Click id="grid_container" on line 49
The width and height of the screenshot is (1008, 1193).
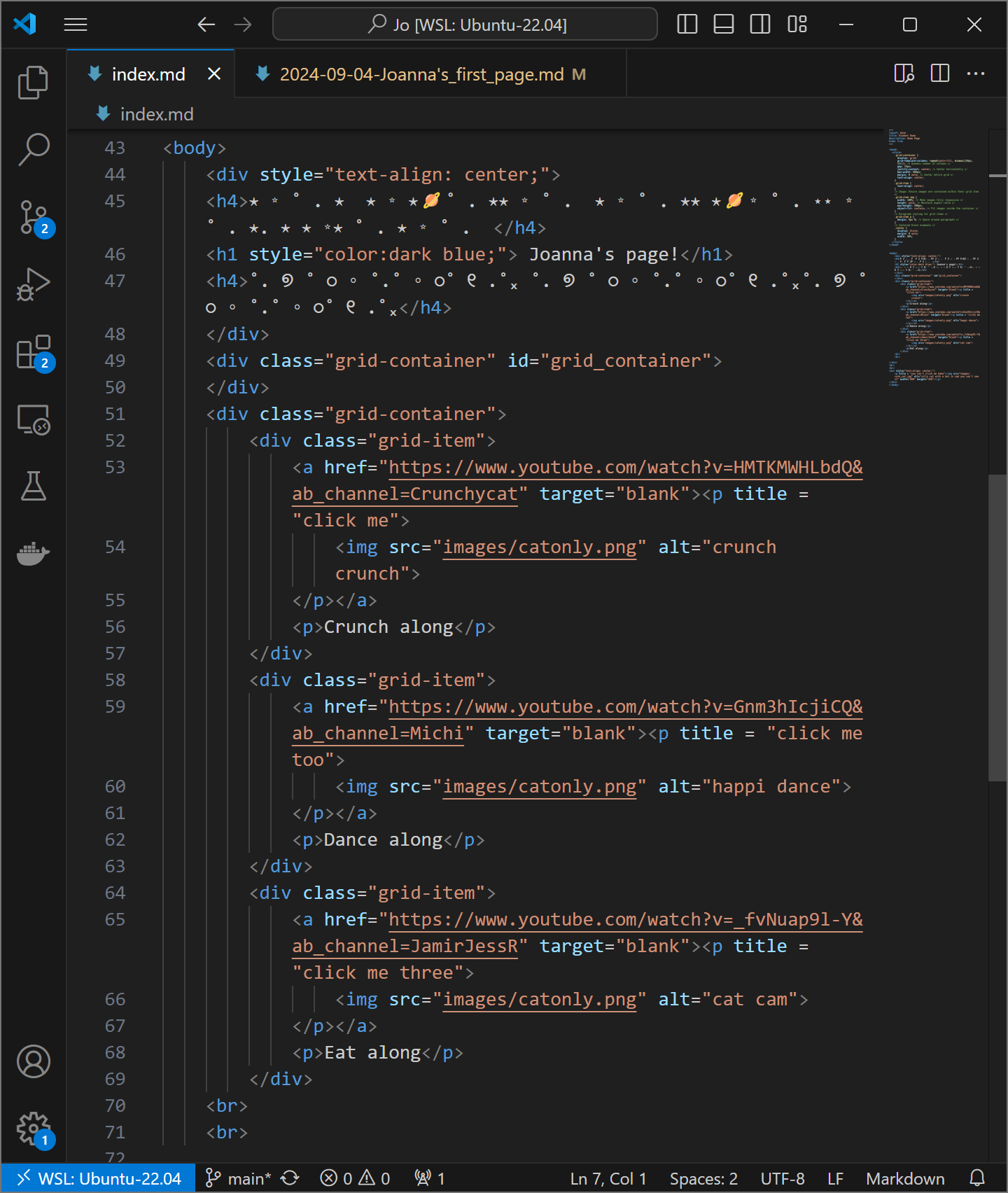click(609, 361)
